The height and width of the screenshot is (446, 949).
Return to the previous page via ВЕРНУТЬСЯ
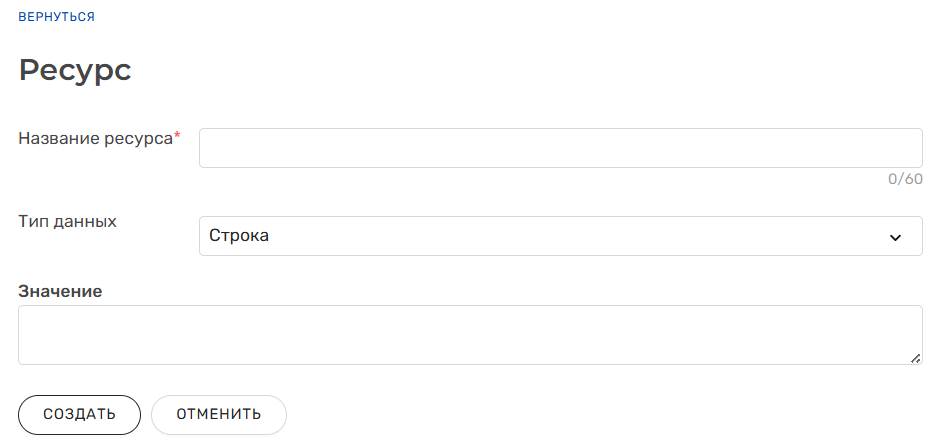click(x=56, y=18)
